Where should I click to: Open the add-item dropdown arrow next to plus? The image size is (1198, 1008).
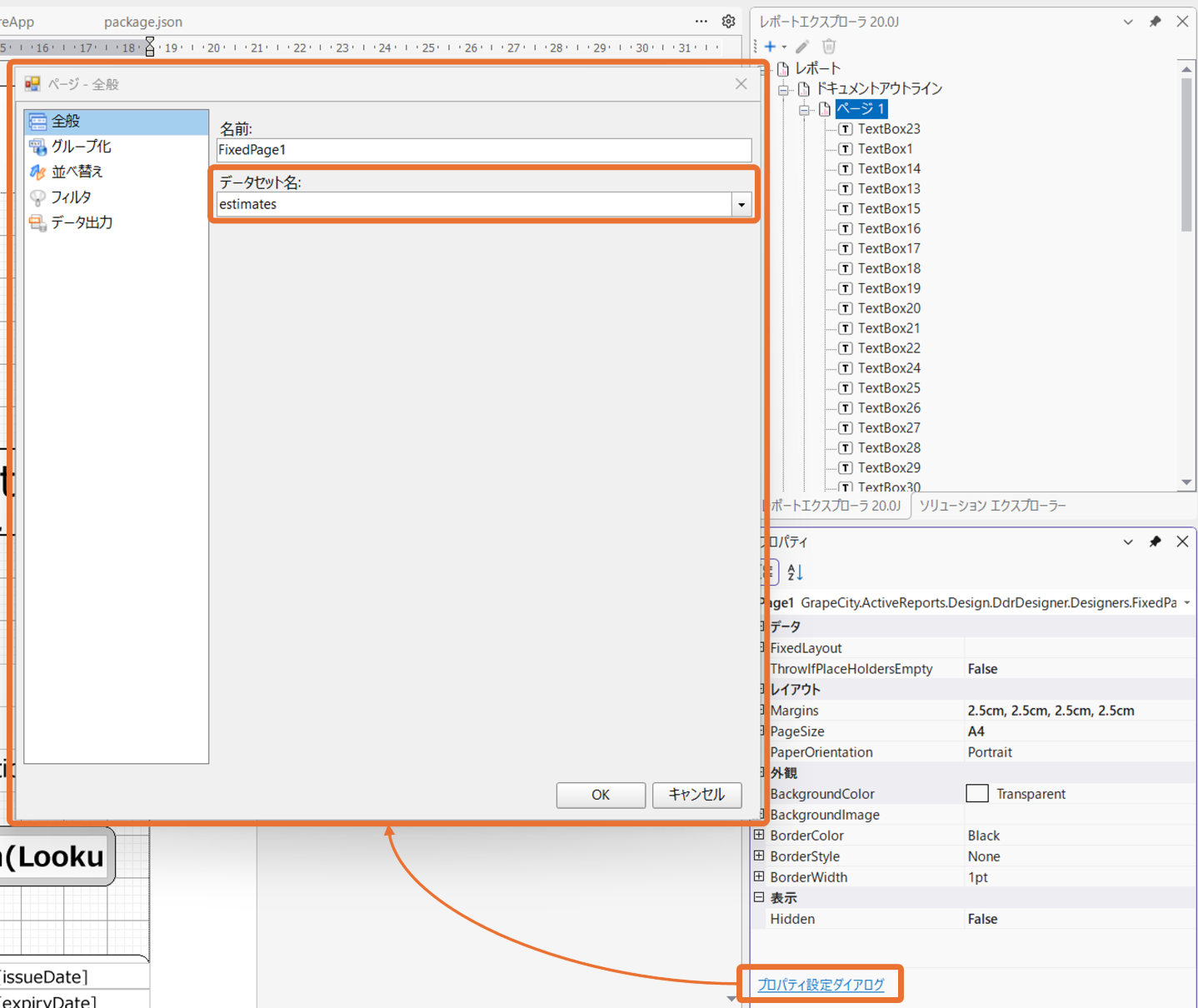point(784,47)
